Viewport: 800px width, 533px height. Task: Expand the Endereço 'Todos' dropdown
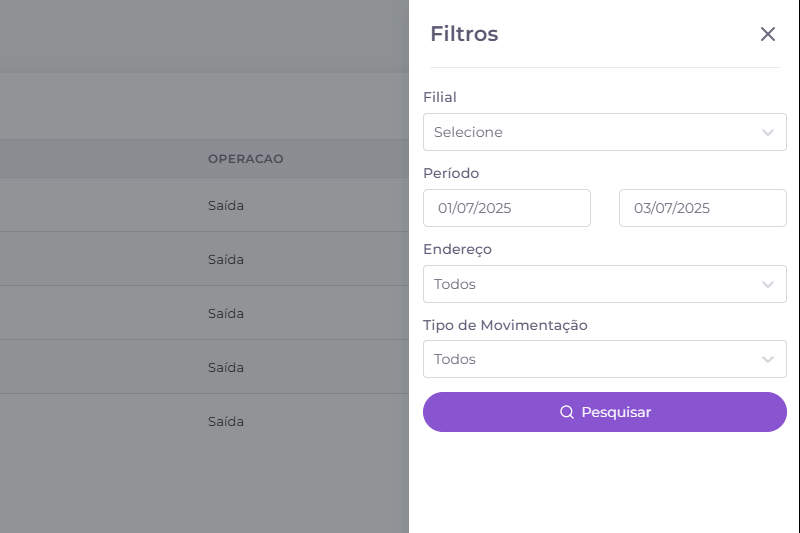click(590, 284)
